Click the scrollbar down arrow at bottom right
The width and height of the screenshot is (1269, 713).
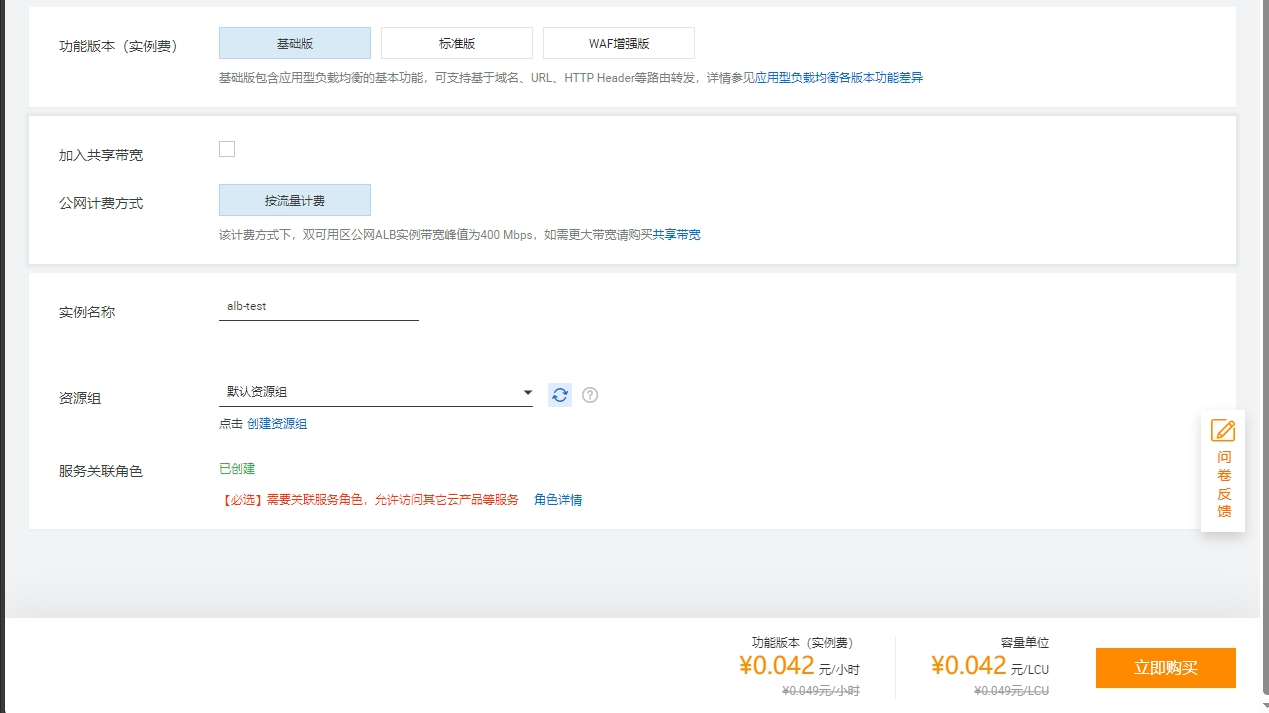pos(1263,707)
